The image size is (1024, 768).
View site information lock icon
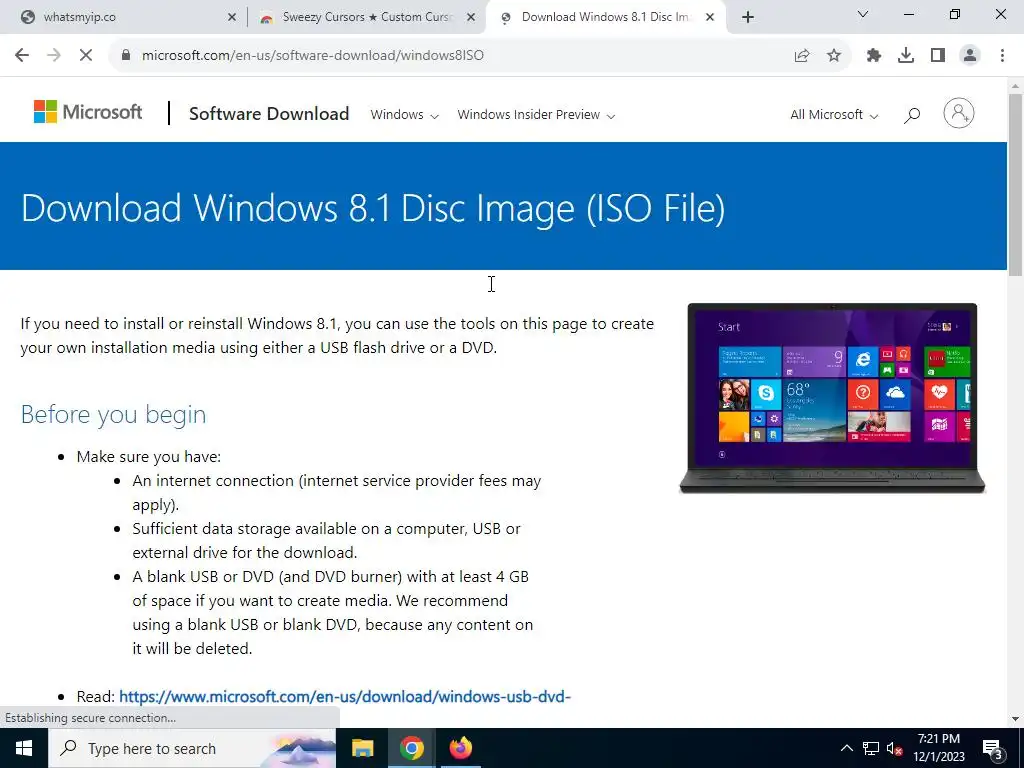(x=126, y=56)
